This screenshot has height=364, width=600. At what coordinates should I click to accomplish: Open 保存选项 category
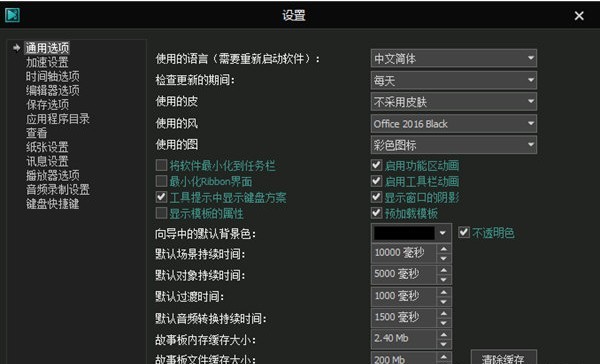pyautogui.click(x=47, y=104)
